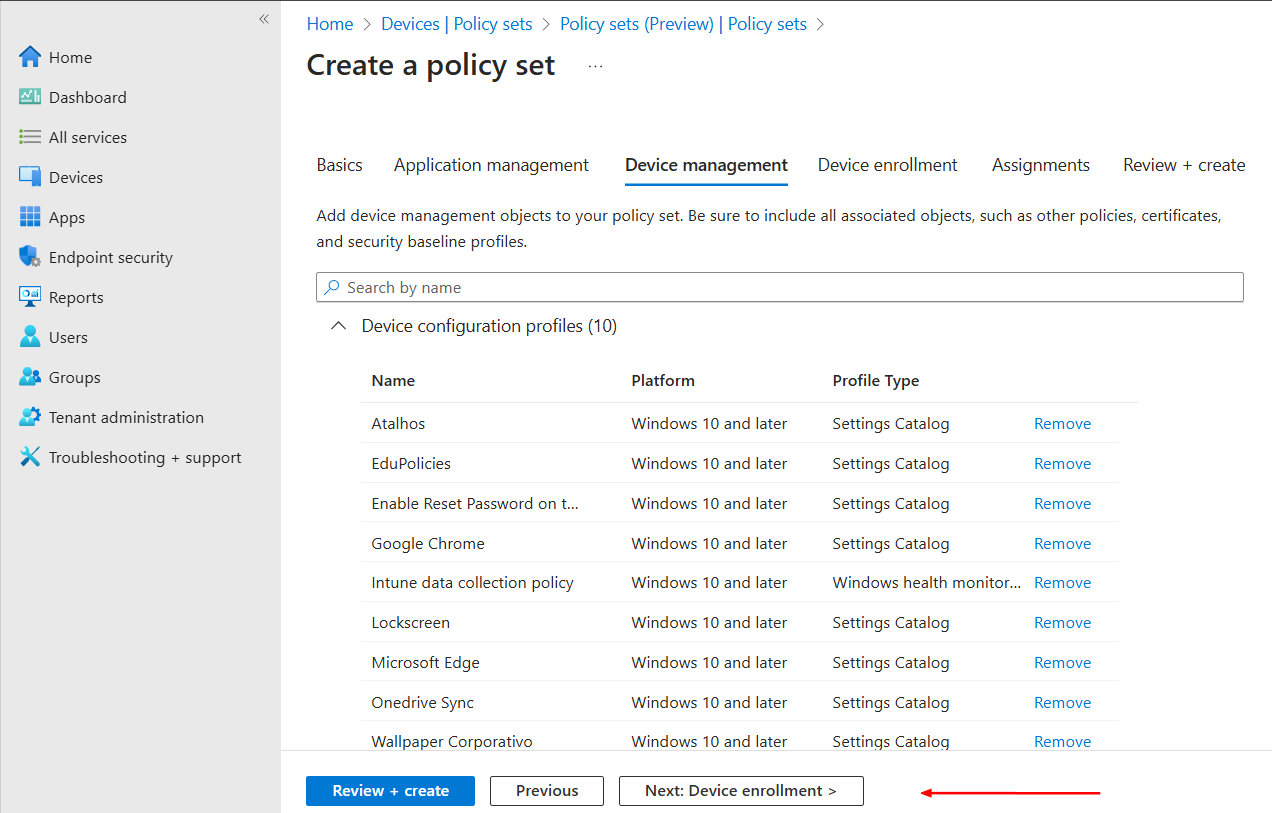Select the Microsoft Edge profile name

click(425, 663)
